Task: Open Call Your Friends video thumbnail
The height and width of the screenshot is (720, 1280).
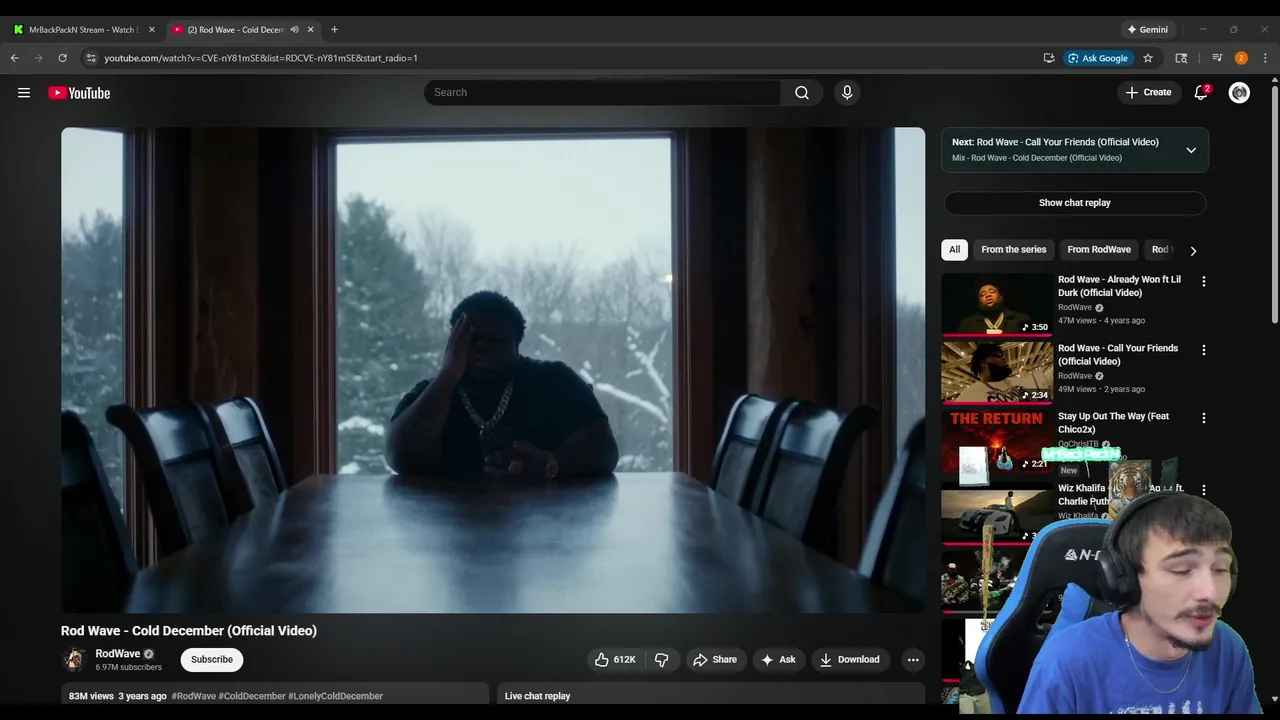Action: click(x=997, y=372)
